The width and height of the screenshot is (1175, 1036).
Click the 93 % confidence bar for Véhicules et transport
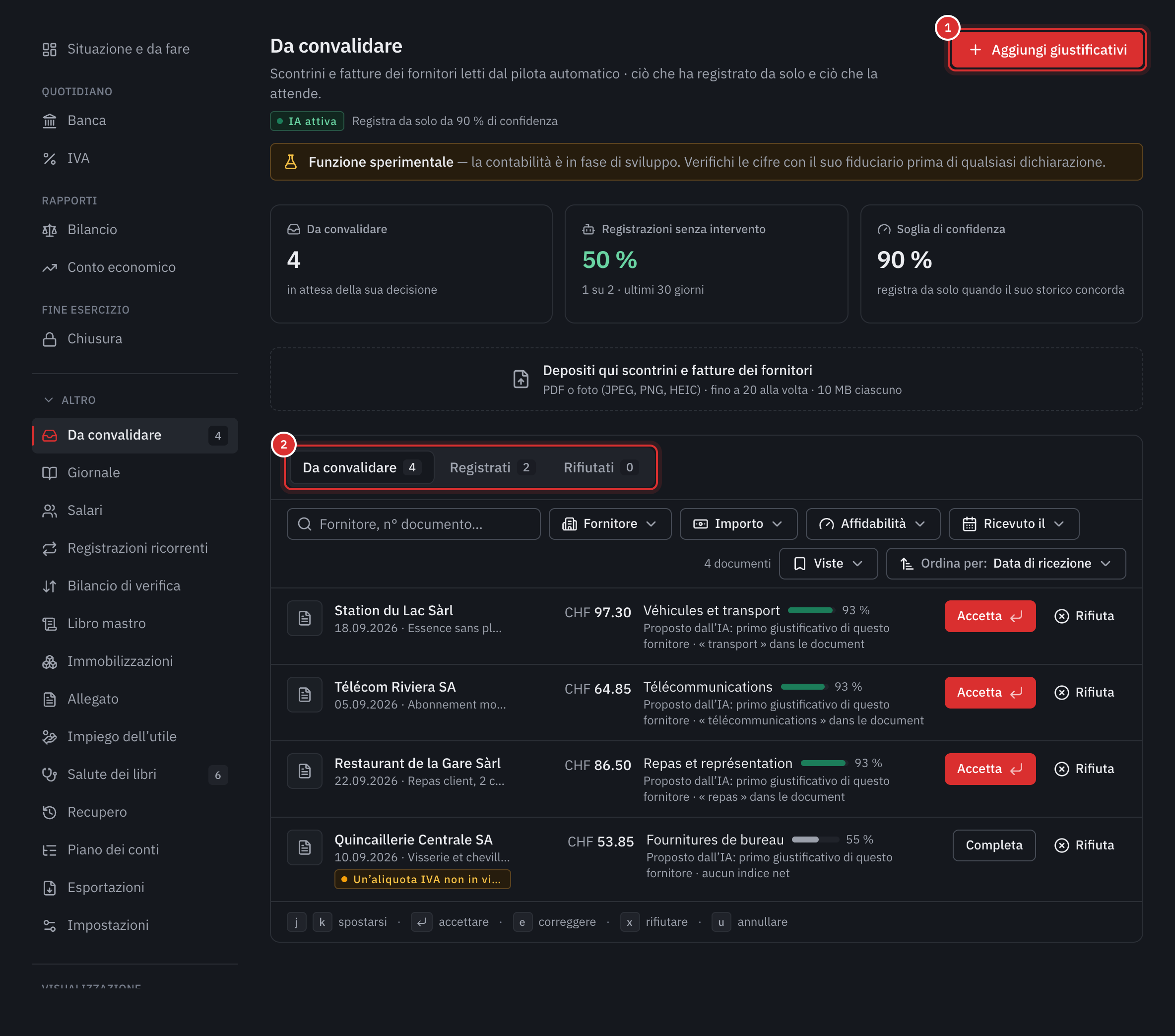[811, 611]
